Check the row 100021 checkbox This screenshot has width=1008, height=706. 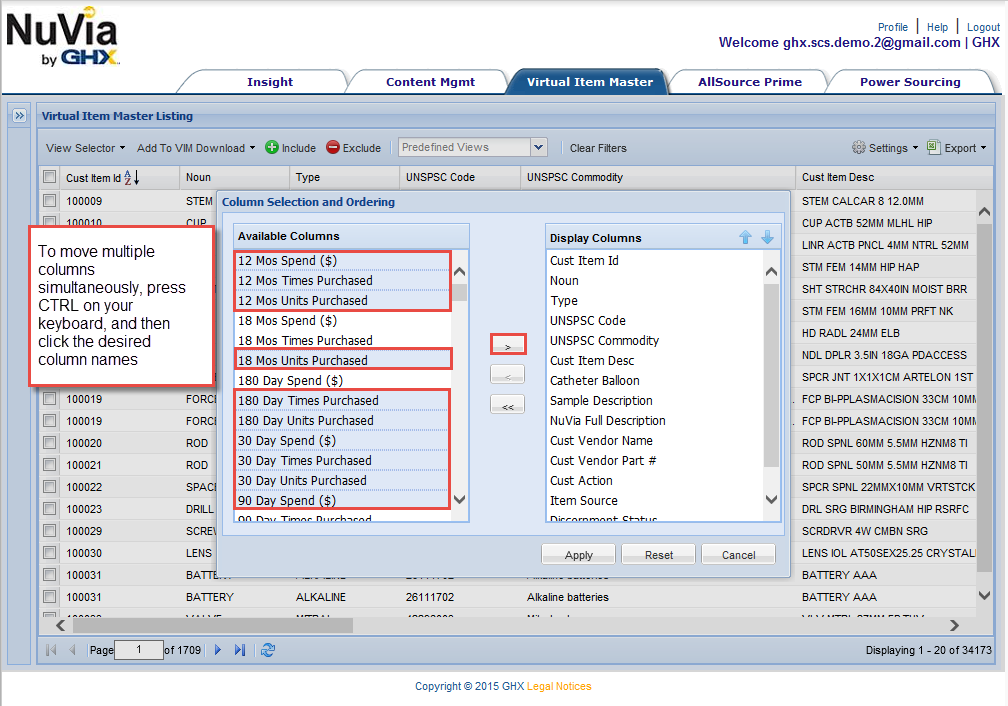50,464
